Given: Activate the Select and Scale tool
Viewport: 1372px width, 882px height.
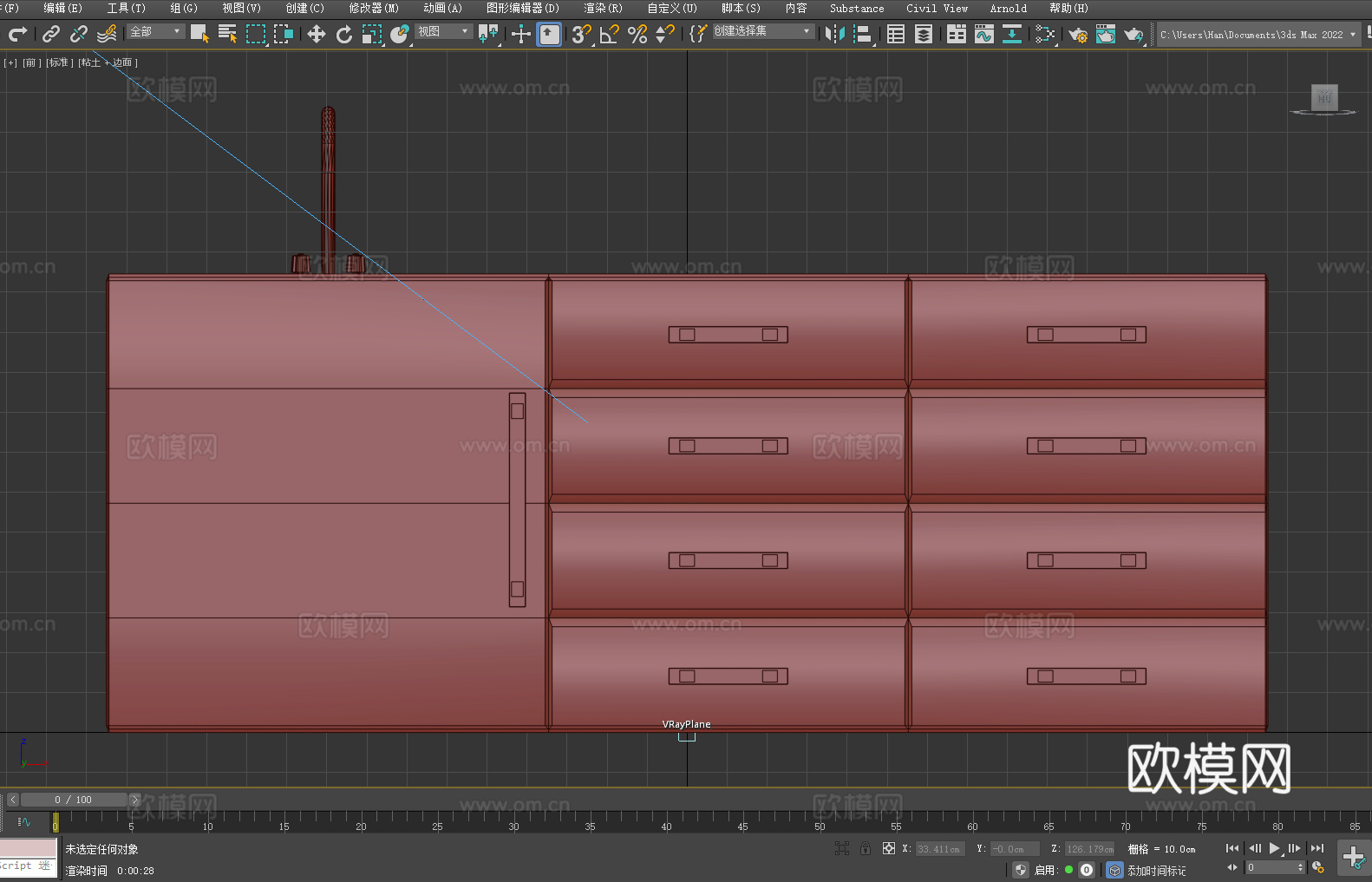Looking at the screenshot, I should click(x=372, y=34).
